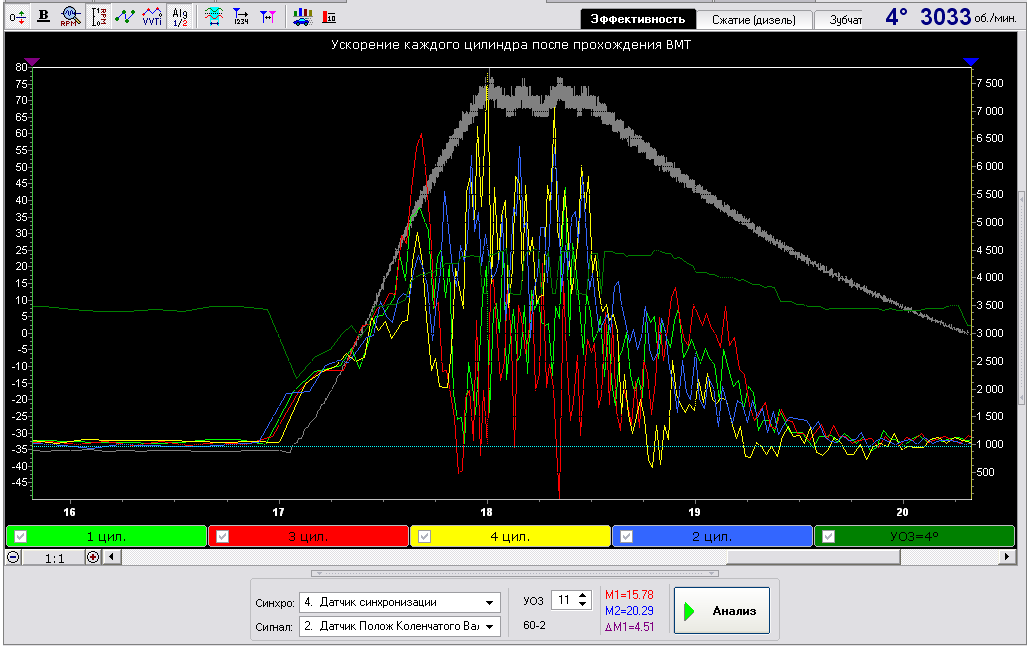Click the ΔM1=4.51 value

[x=629, y=627]
